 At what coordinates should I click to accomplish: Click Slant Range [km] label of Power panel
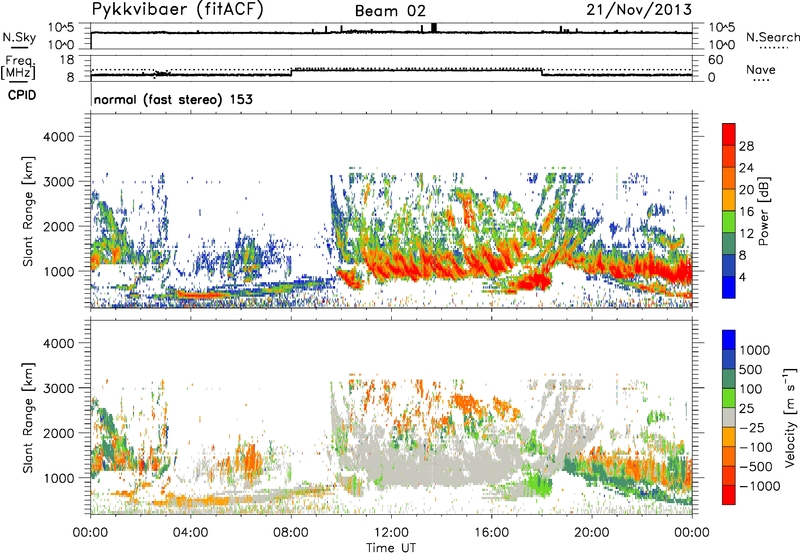[28, 211]
